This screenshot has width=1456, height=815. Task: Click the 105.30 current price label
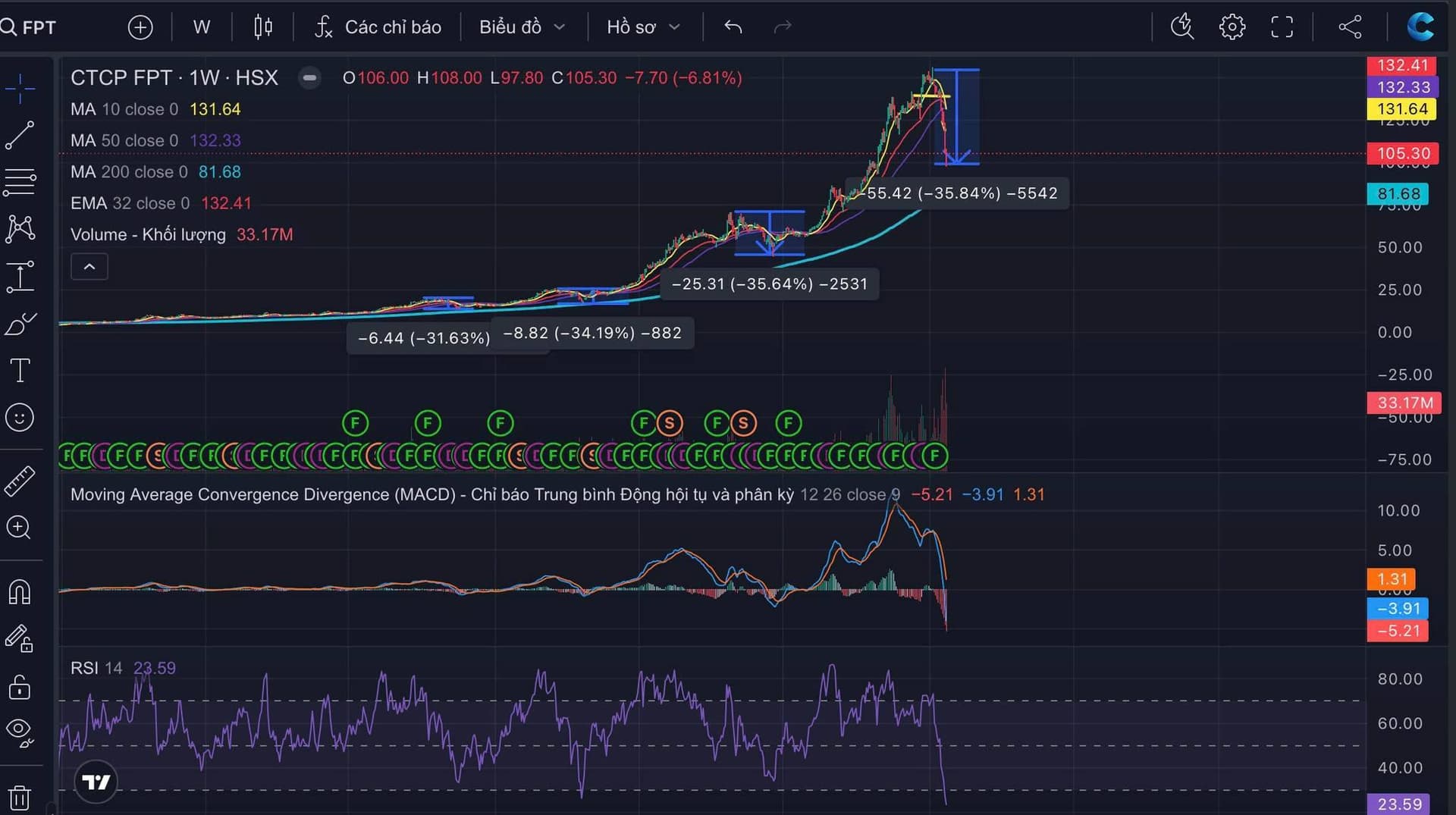pos(1404,154)
